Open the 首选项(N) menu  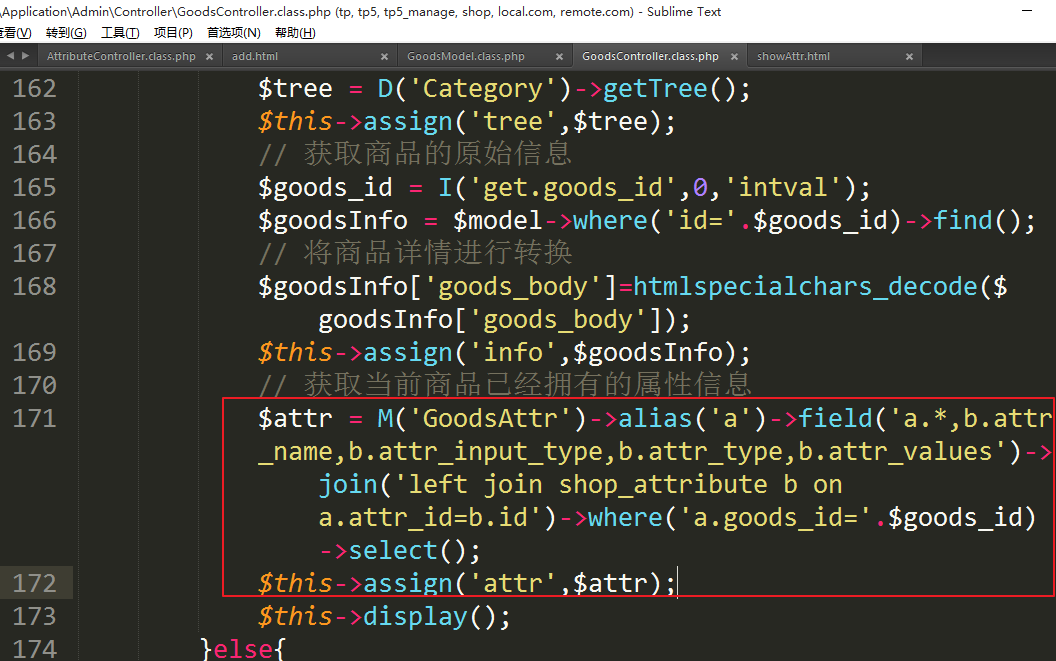233,33
